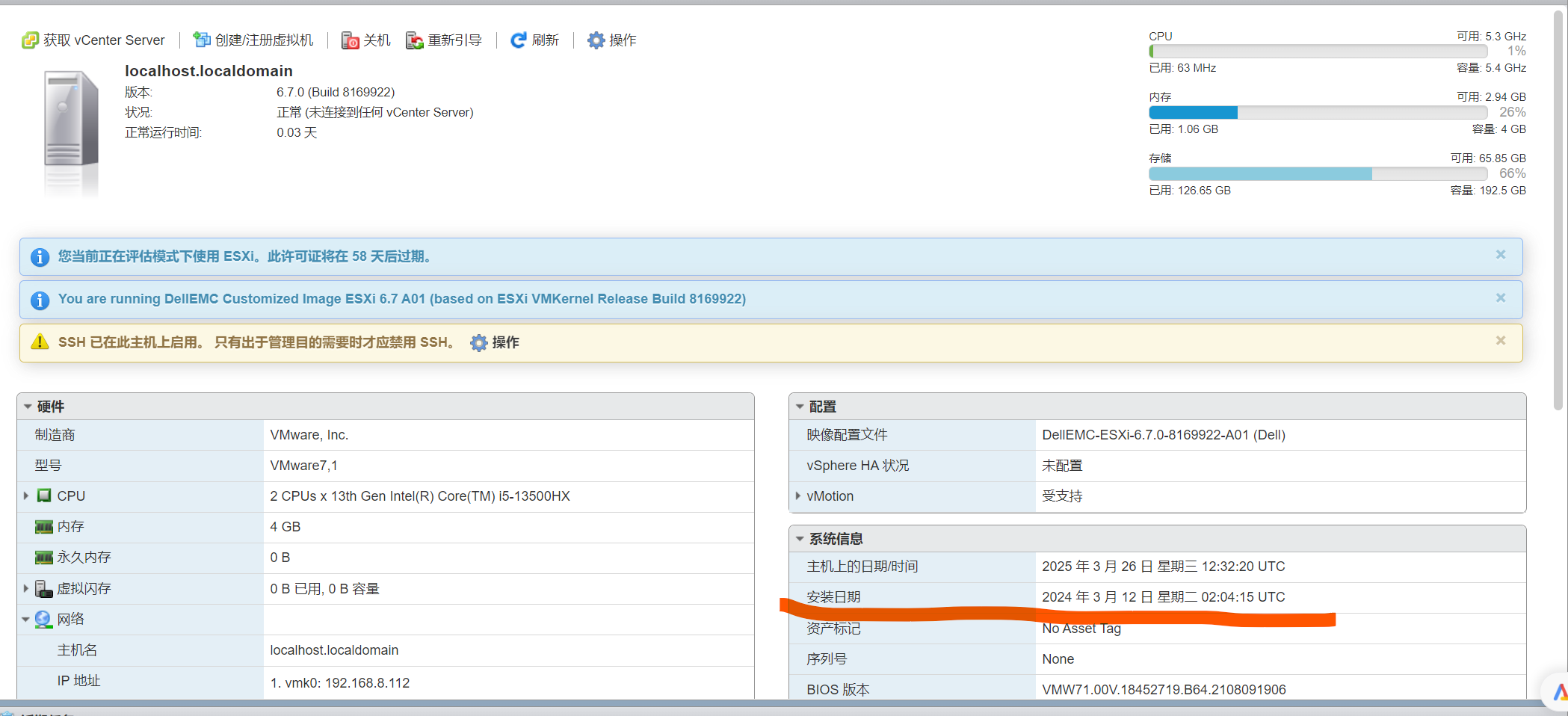Image resolution: width=1568 pixels, height=716 pixels.
Task: Click hostname value under 主机名
Action: pyautogui.click(x=334, y=650)
